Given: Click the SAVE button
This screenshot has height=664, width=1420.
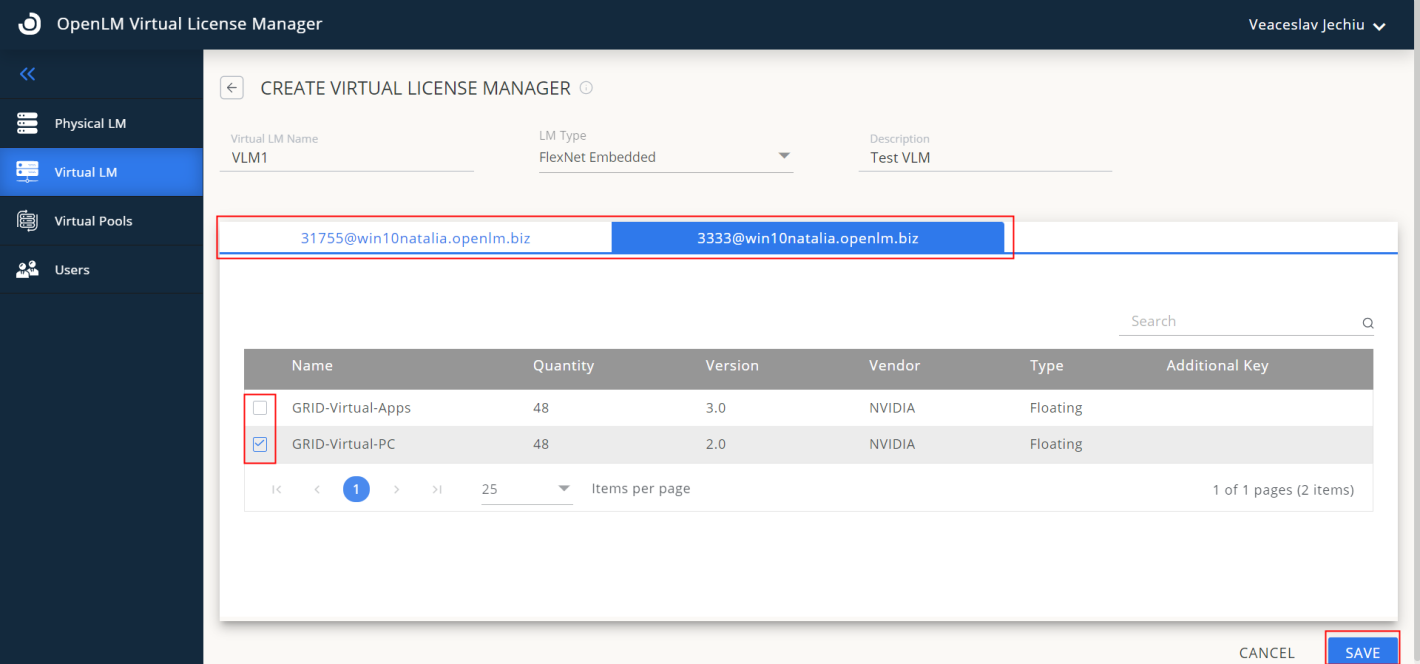Looking at the screenshot, I should pos(1362,652).
